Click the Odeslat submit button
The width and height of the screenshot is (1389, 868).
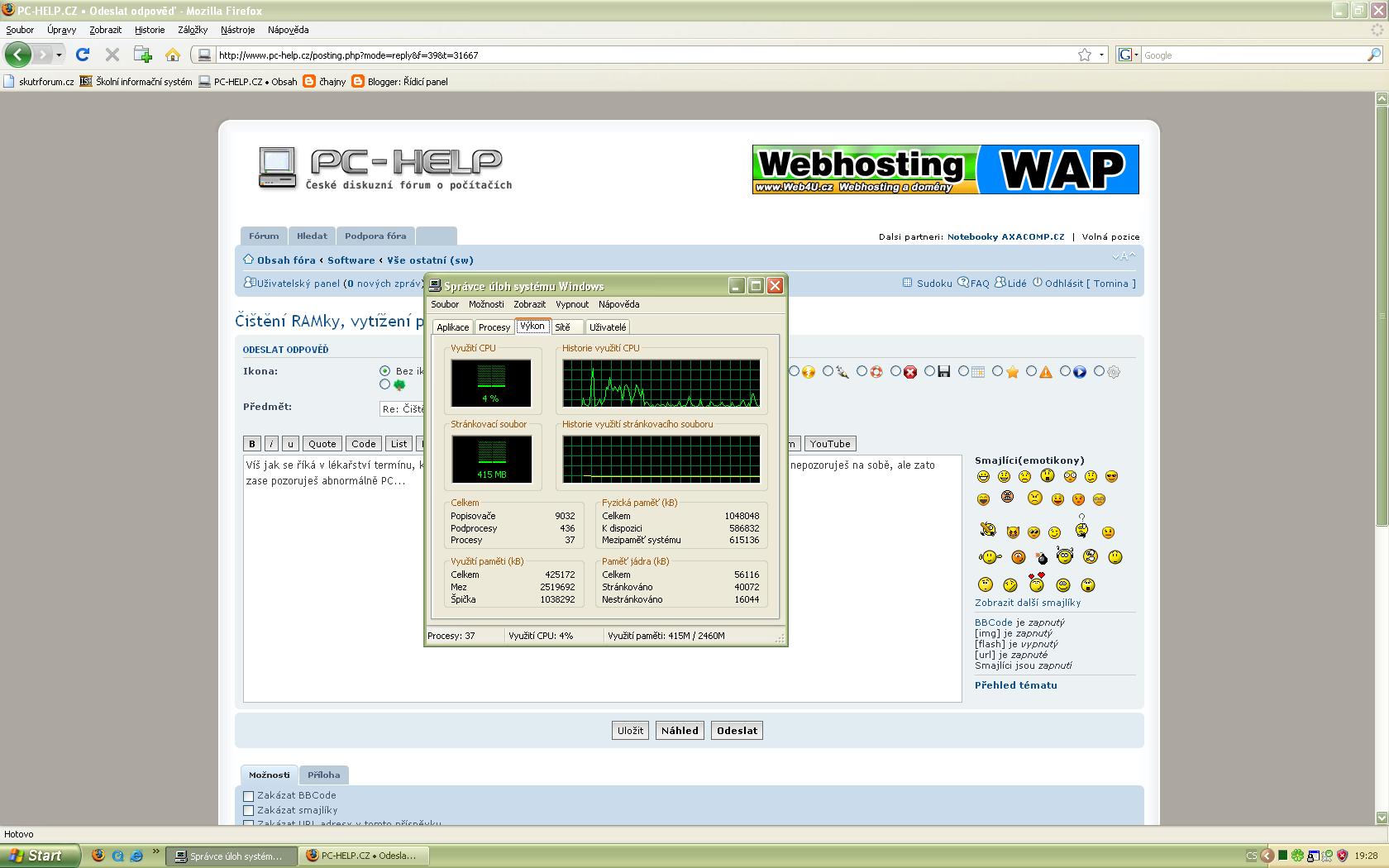pos(737,731)
